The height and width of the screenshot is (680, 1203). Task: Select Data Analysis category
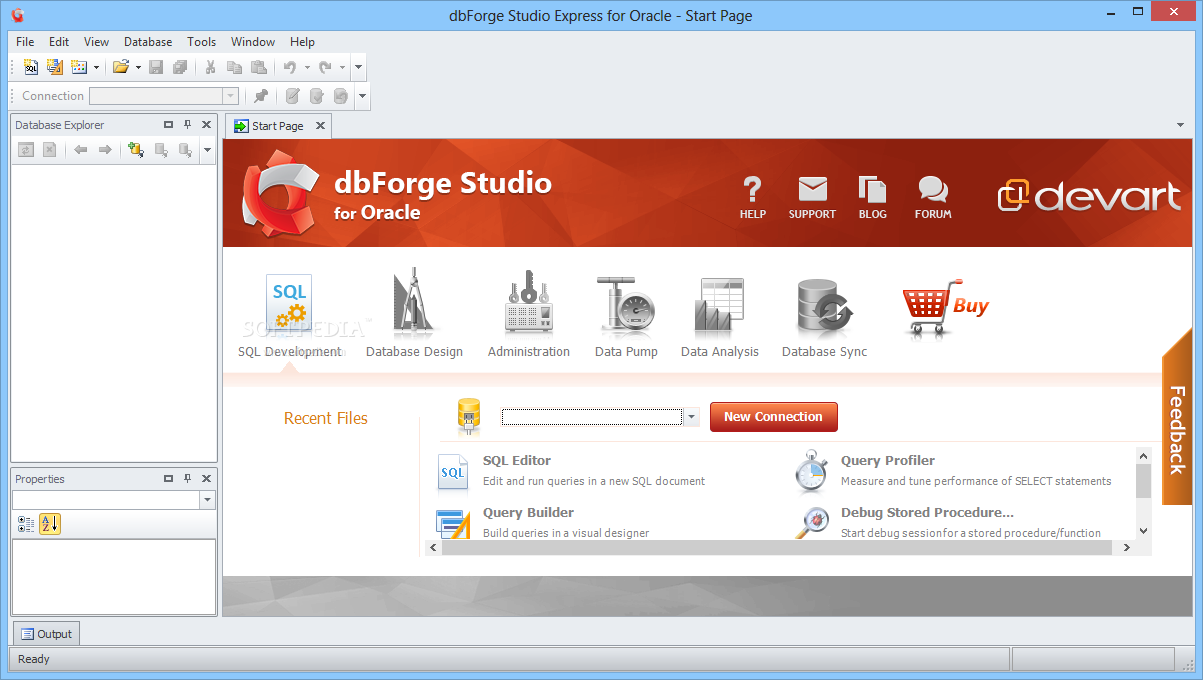(720, 316)
